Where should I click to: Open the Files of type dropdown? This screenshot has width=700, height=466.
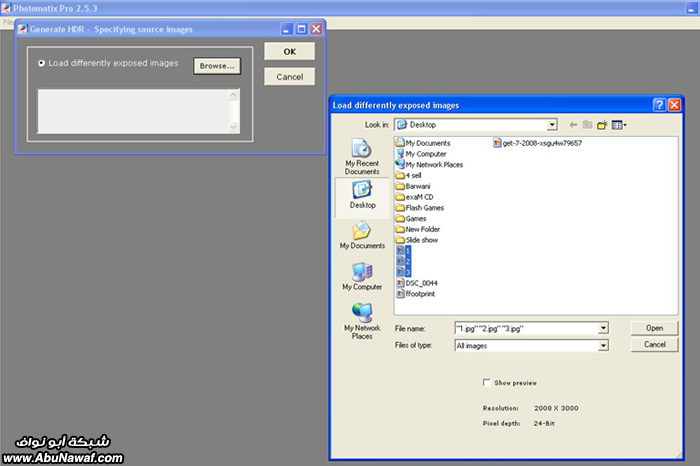pyautogui.click(x=603, y=346)
